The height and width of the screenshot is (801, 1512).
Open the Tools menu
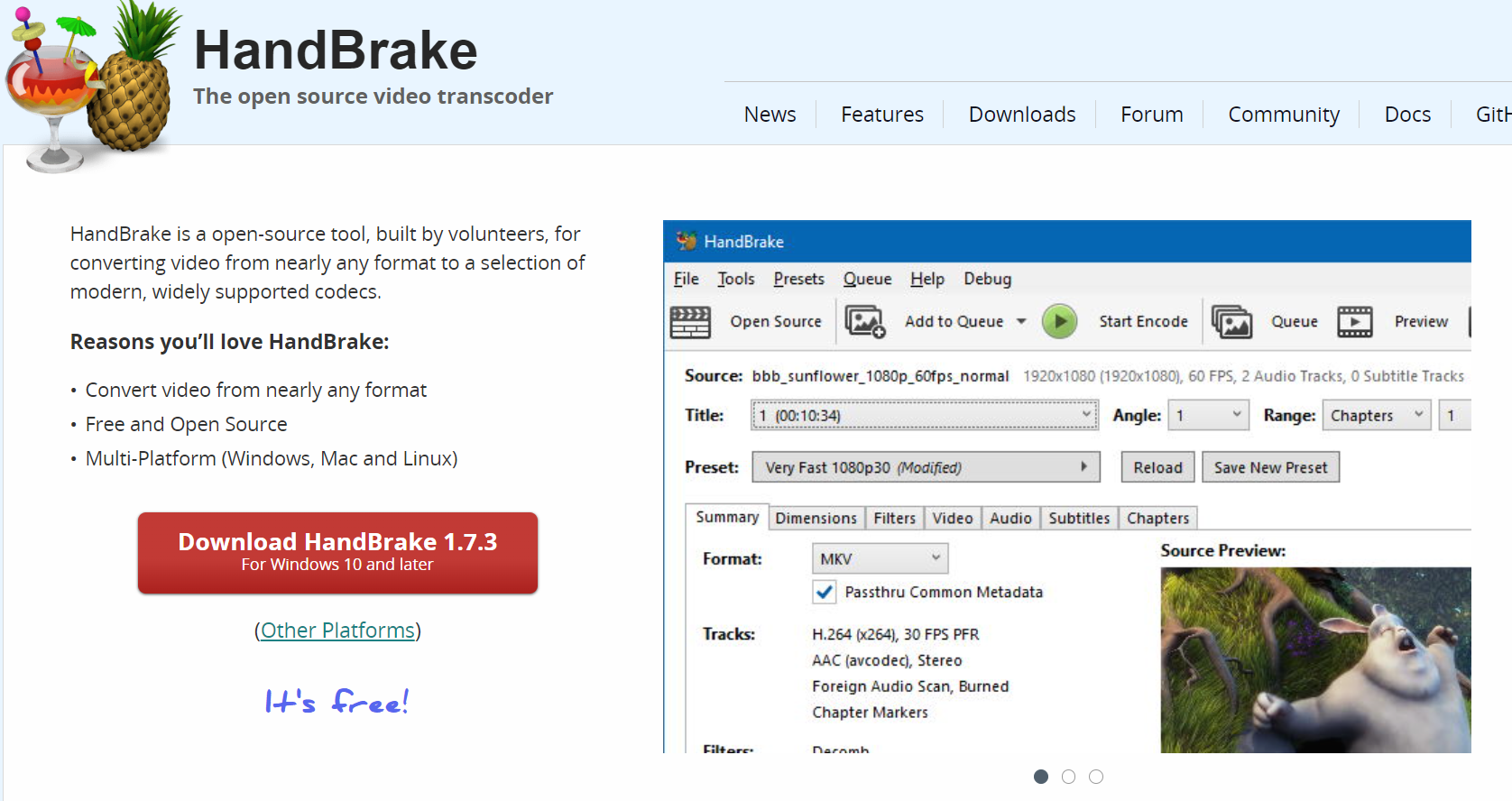736,279
